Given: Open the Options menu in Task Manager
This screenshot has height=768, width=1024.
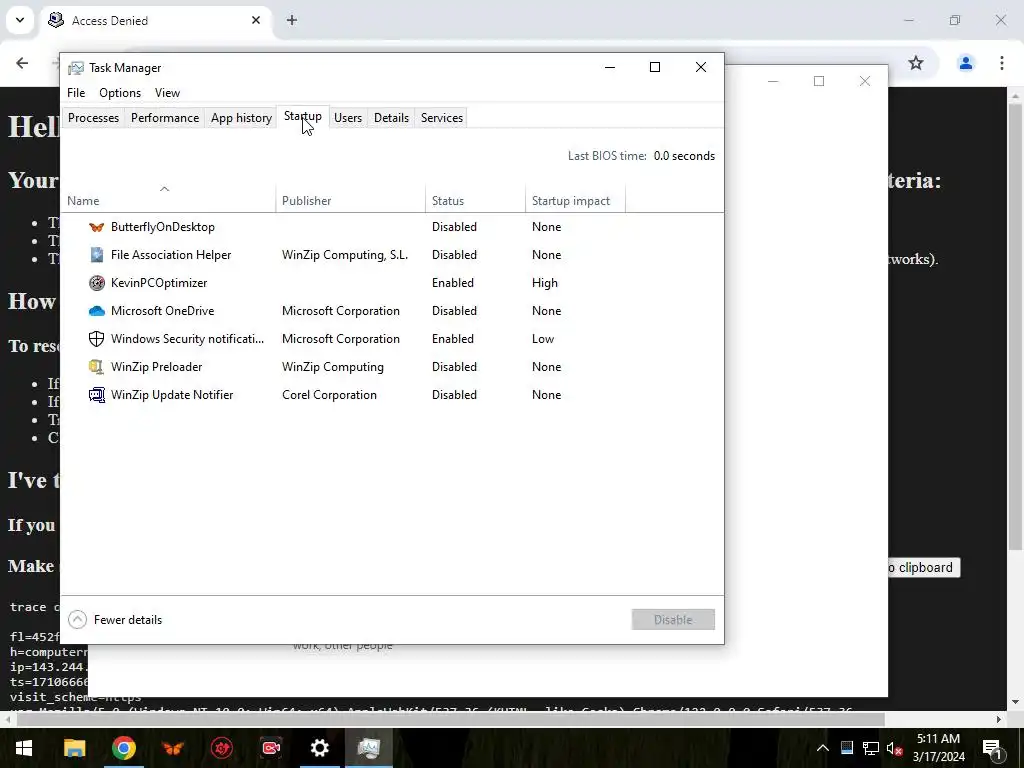Looking at the screenshot, I should (120, 93).
